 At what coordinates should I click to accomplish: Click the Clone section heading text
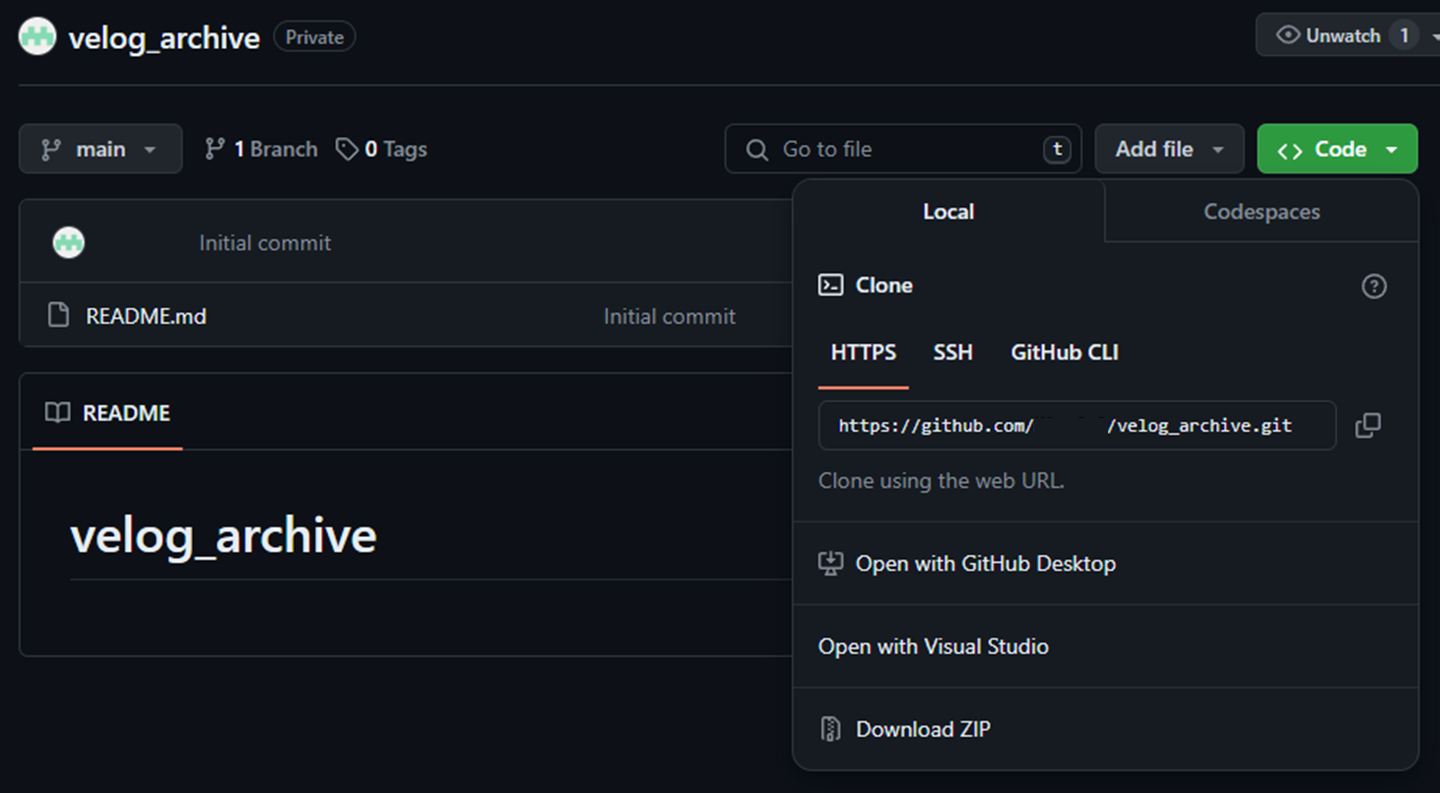click(884, 285)
